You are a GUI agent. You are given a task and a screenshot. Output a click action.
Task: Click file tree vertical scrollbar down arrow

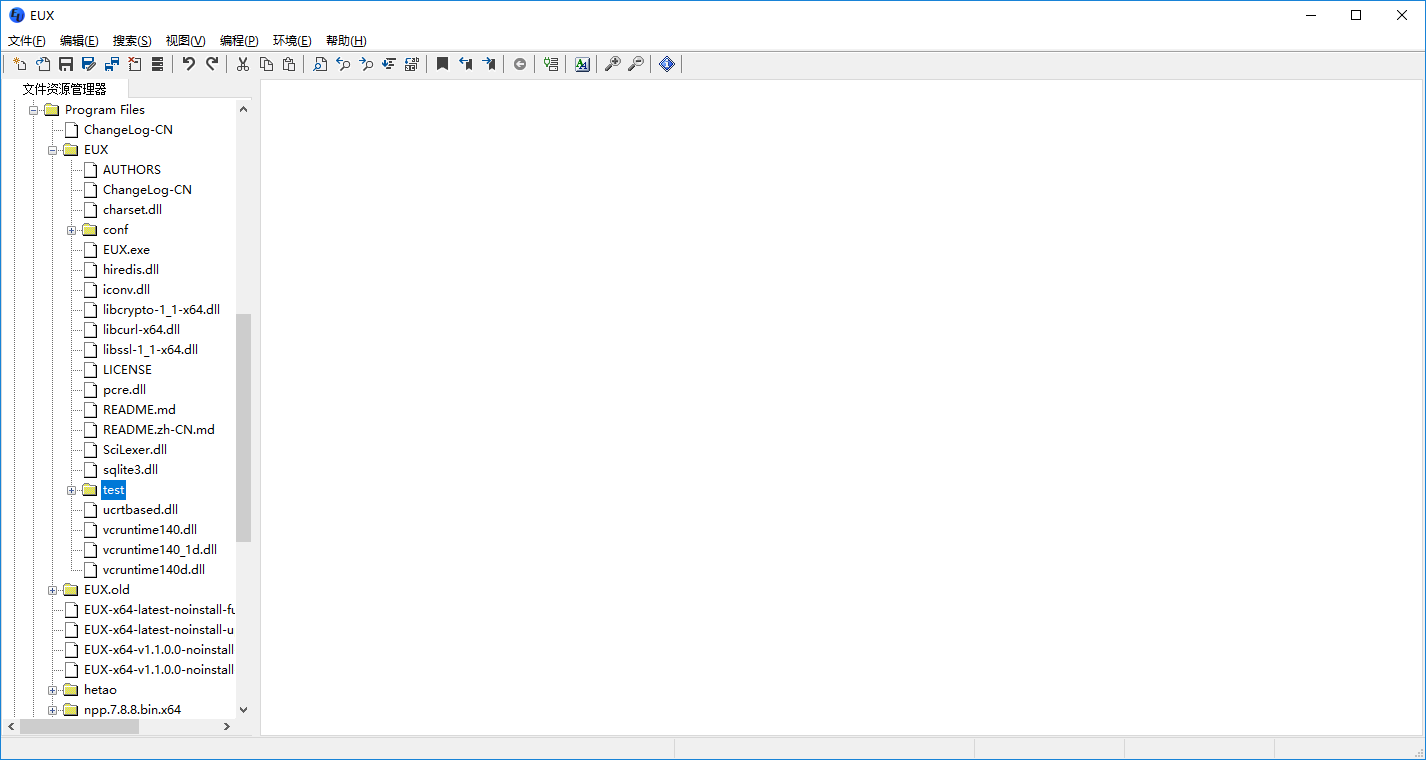(244, 710)
